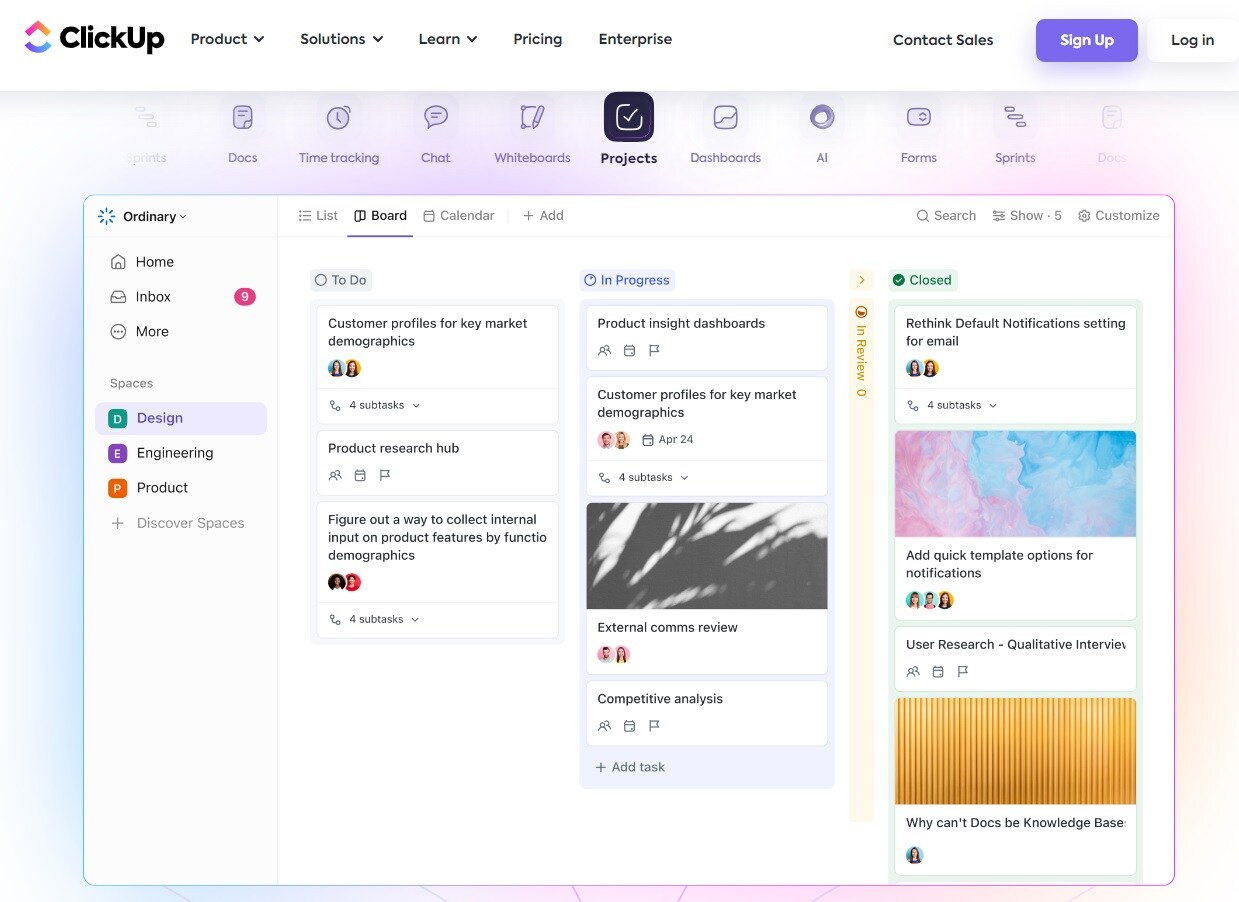
Task: Switch to the Calendar view tab
Action: click(459, 216)
